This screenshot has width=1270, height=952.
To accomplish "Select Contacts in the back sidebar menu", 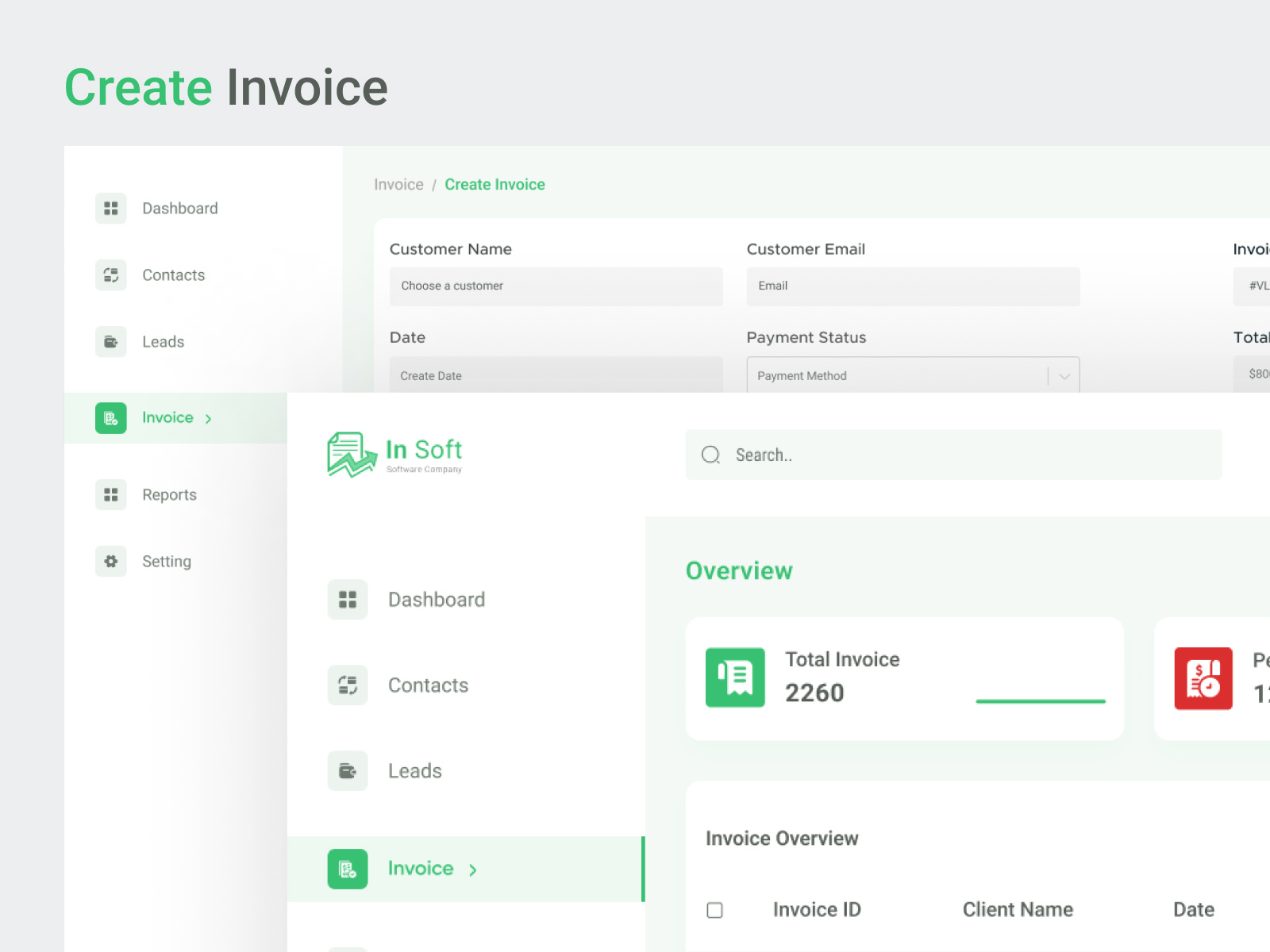I will pos(174,275).
